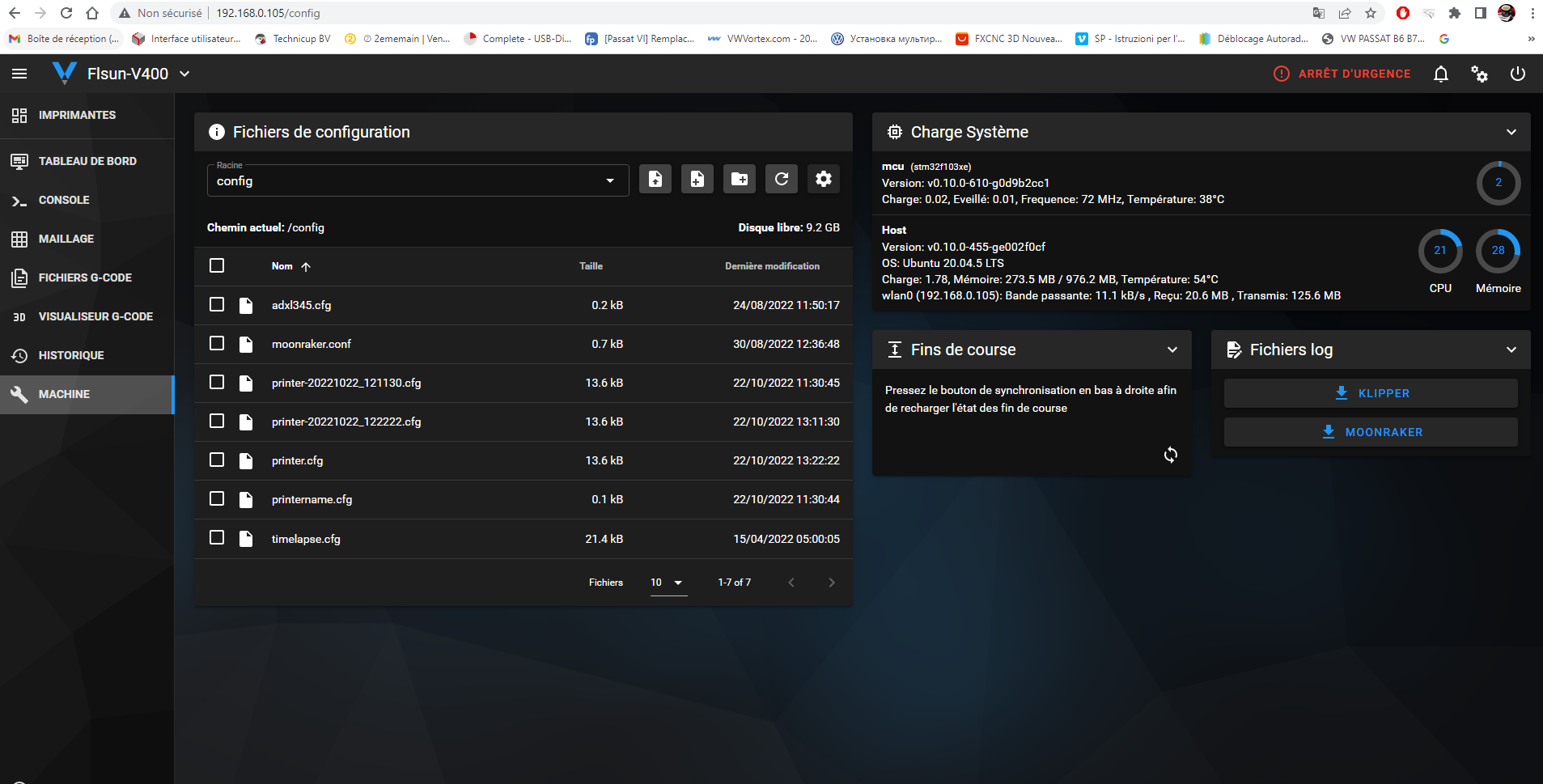The image size is (1543, 784).
Task: Click the browser translate page icon
Action: pos(1319,13)
